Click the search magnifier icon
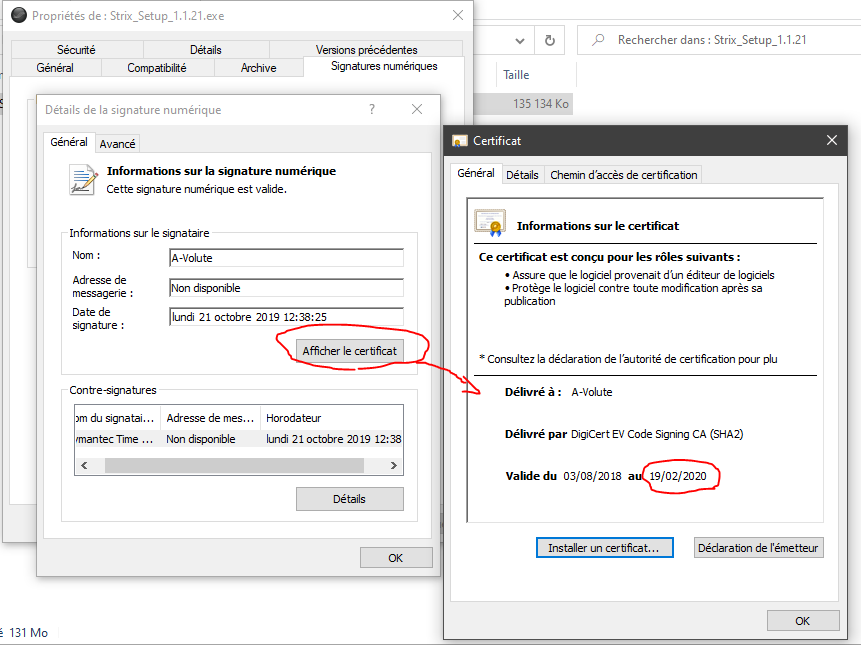Image resolution: width=861 pixels, height=645 pixels. 598,40
